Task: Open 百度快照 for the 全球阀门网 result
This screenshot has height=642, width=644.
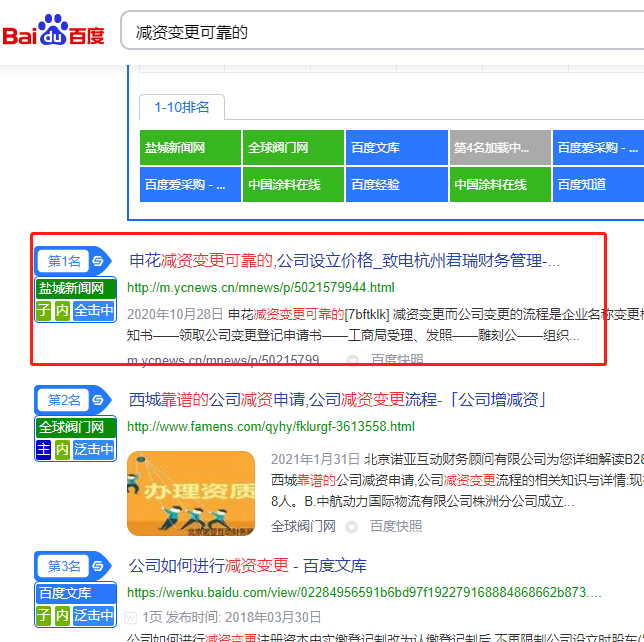Action: pos(396,526)
